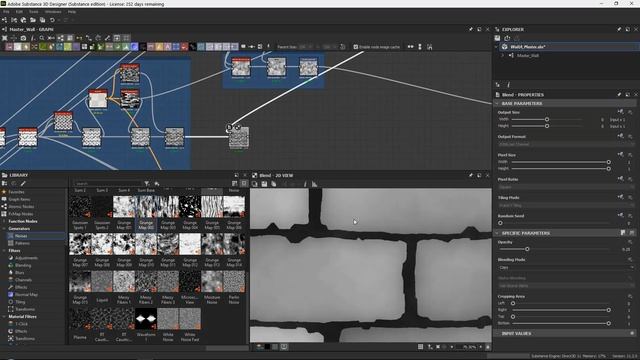Click the magnifier find icon in graph toolbar
The height and width of the screenshot is (360, 640).
42,38
